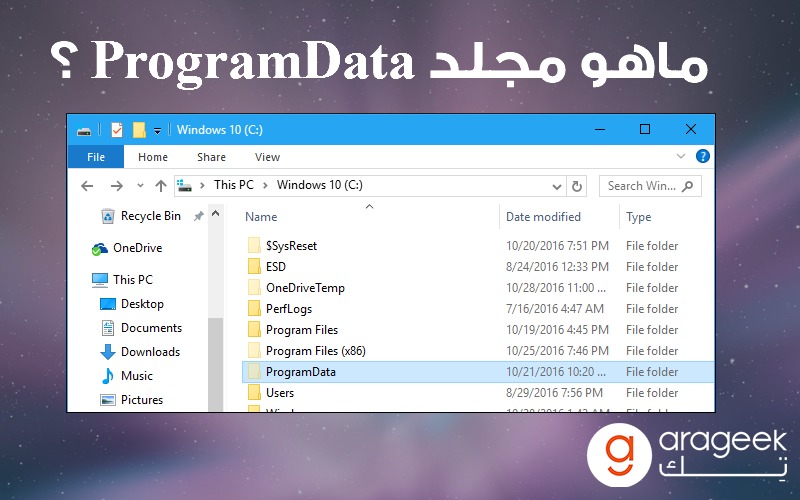Select the ProgramData folder
Viewport: 800px width, 500px height.
pos(478,372)
